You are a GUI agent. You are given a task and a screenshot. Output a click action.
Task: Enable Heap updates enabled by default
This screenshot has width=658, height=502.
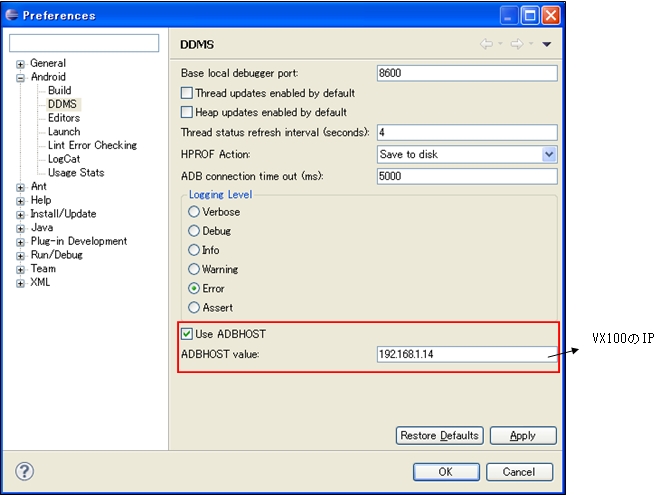(187, 112)
